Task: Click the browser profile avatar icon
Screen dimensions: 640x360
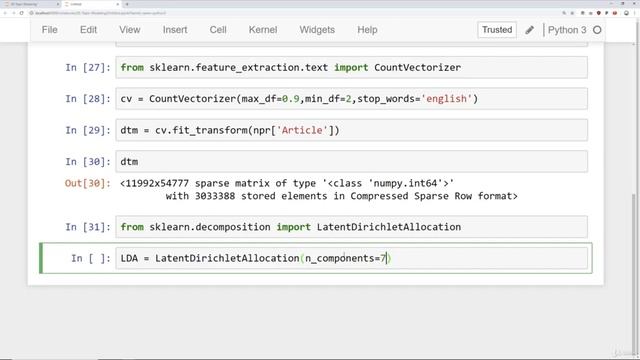Action: tap(626, 13)
